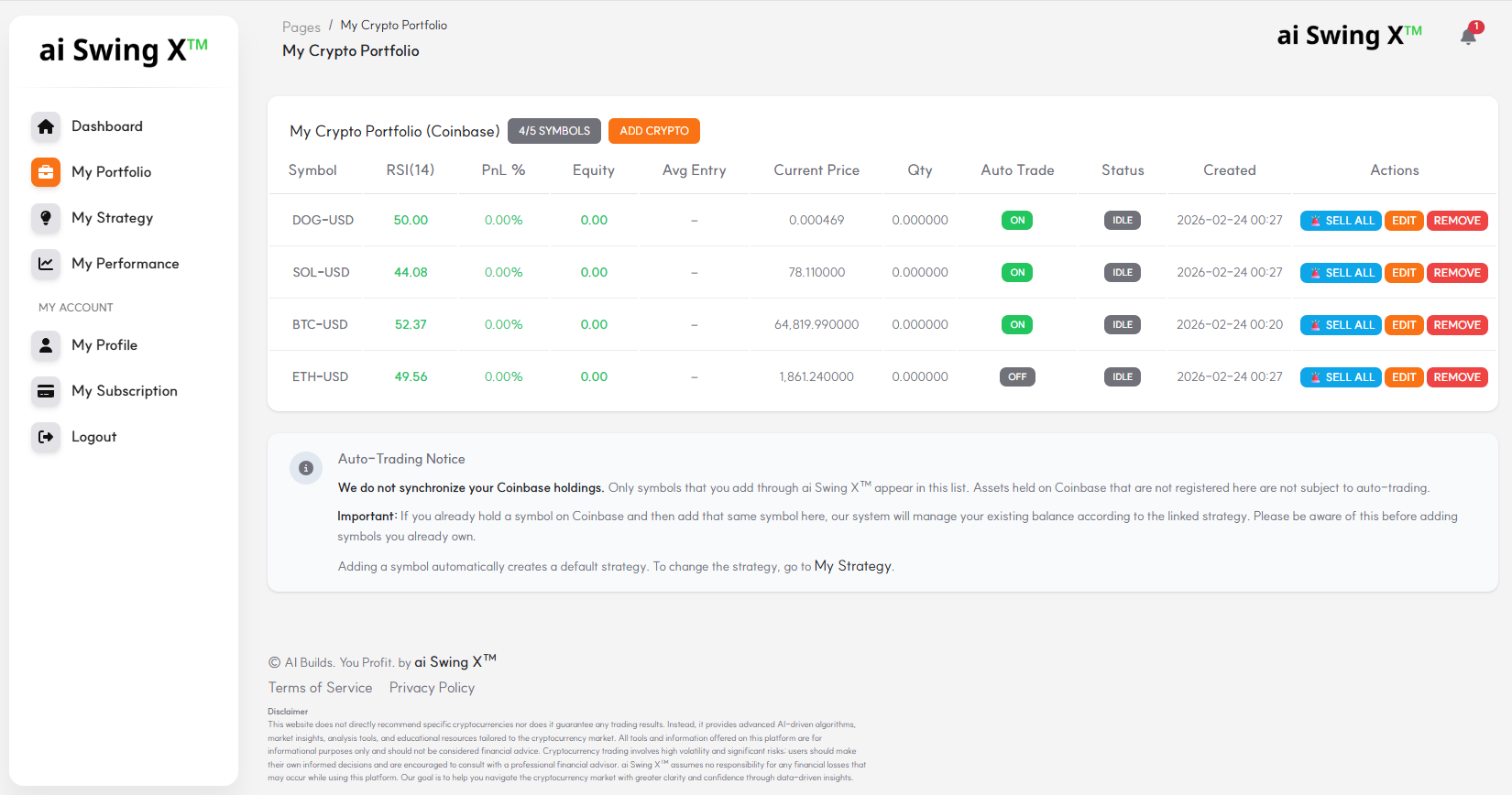
Task: Open the My Subscription menu item
Action: [124, 391]
